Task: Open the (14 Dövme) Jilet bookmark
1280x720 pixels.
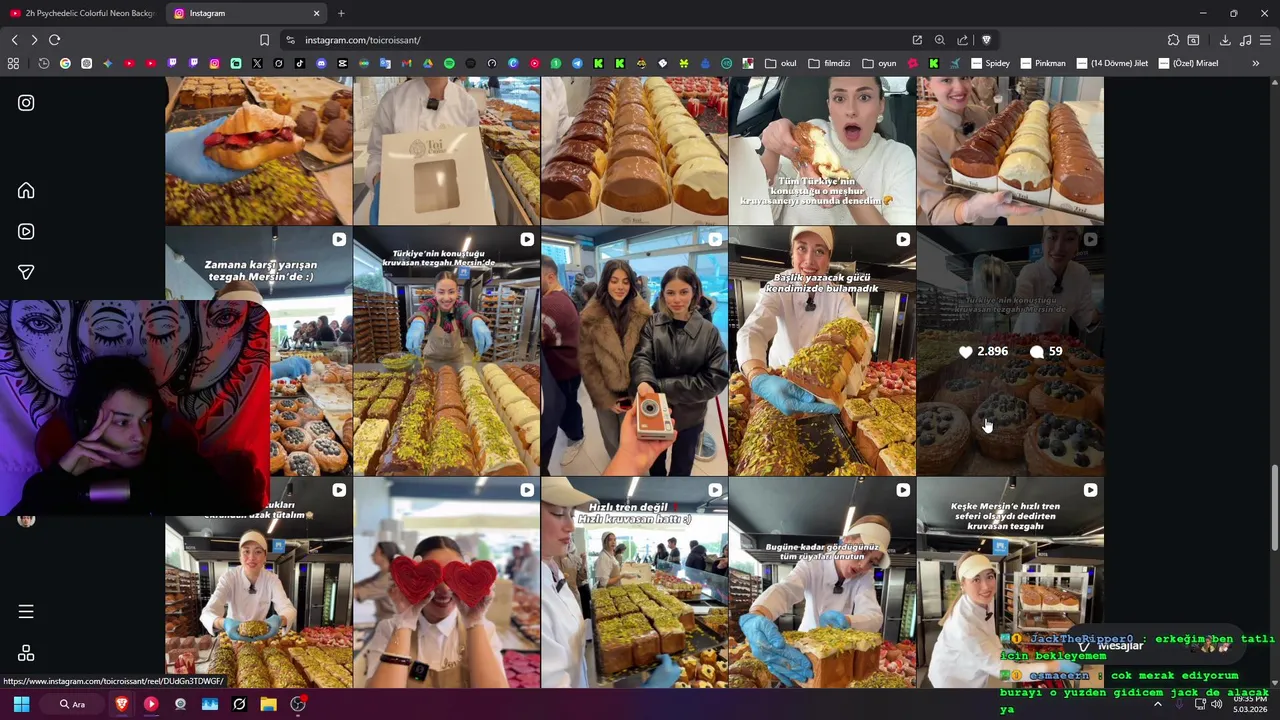Action: click(x=1112, y=63)
